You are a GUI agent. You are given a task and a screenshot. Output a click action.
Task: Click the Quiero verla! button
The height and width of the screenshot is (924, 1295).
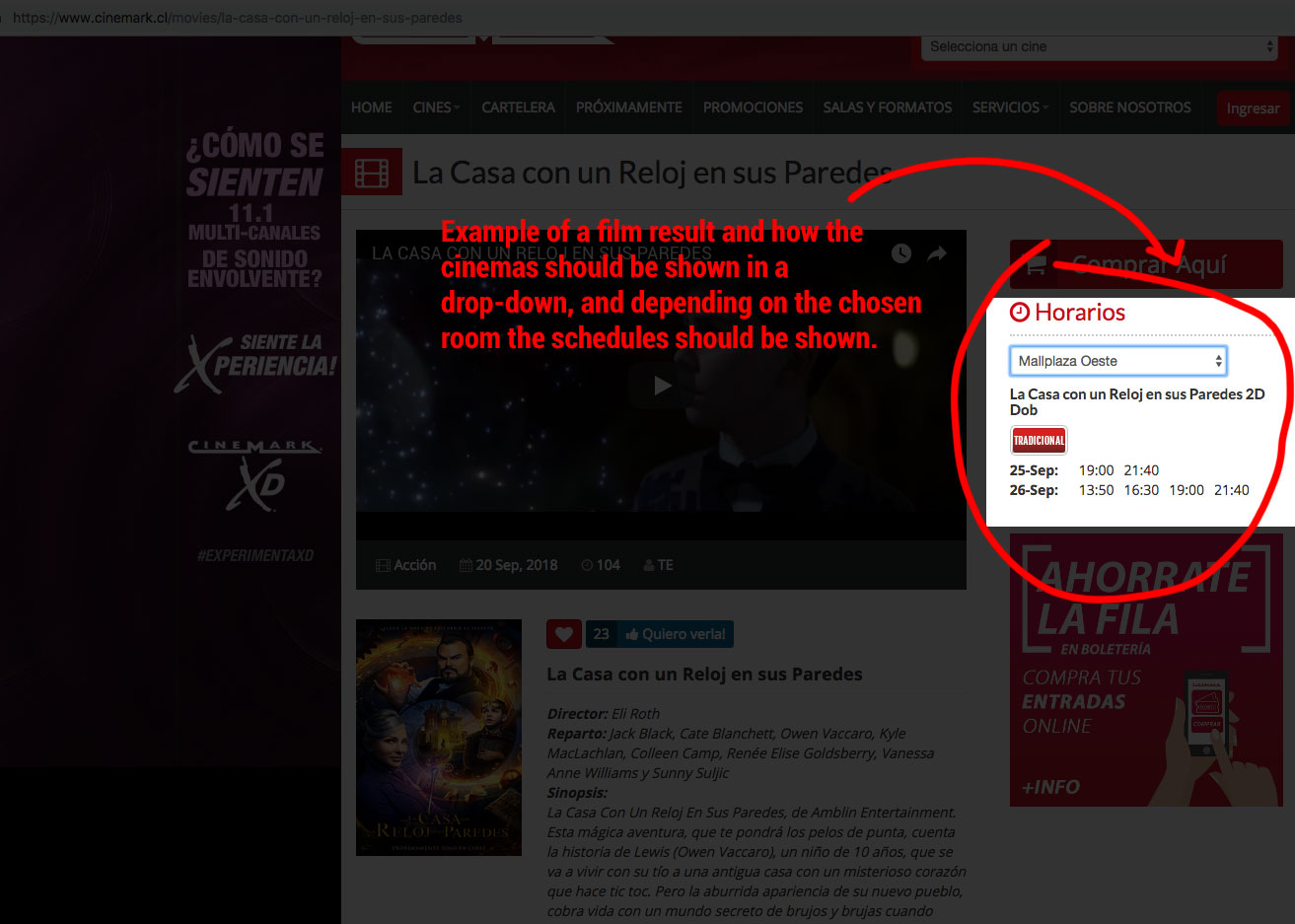pyautogui.click(x=676, y=634)
